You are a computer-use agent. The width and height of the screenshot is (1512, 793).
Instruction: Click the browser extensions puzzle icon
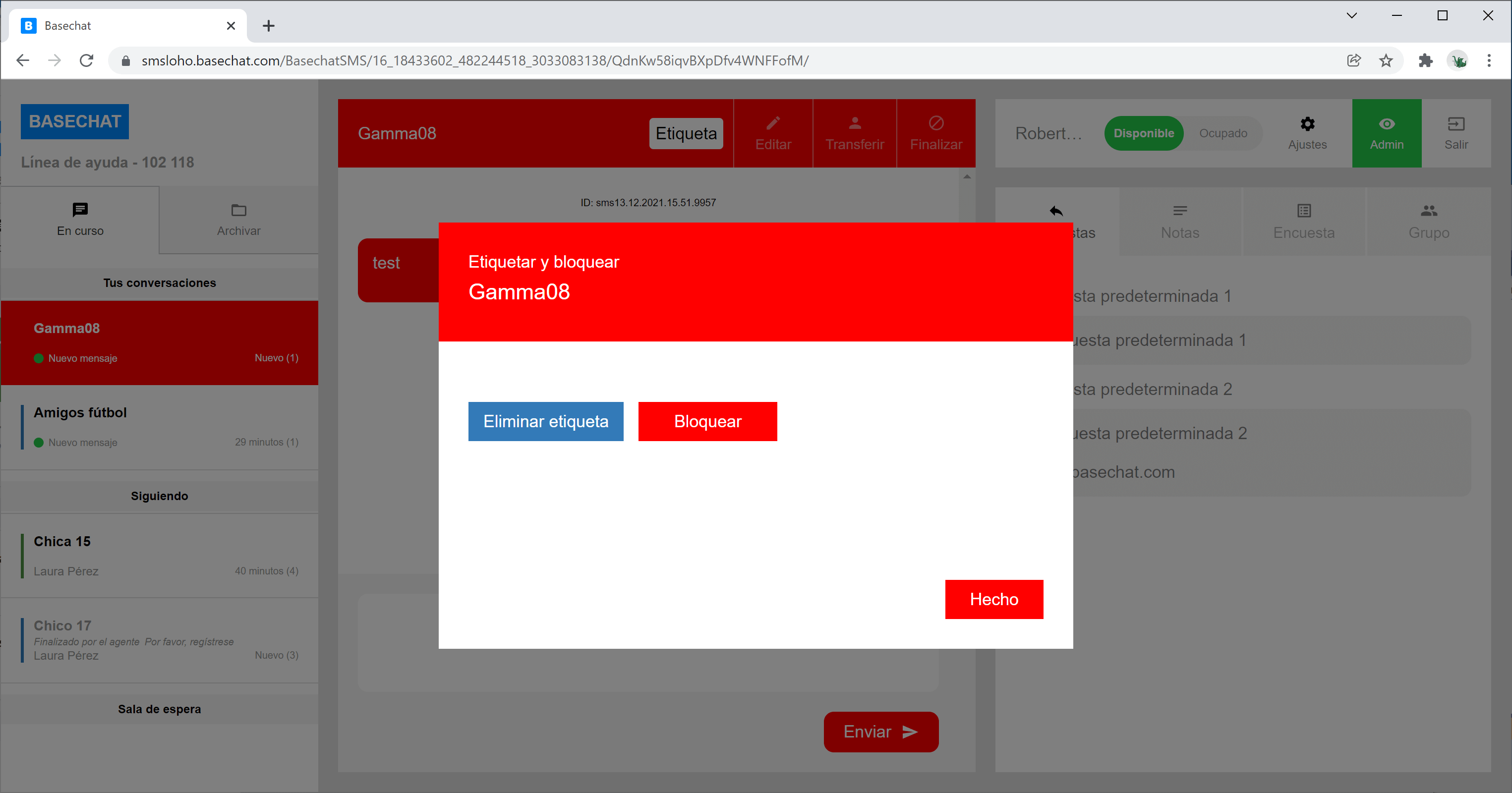click(1425, 60)
